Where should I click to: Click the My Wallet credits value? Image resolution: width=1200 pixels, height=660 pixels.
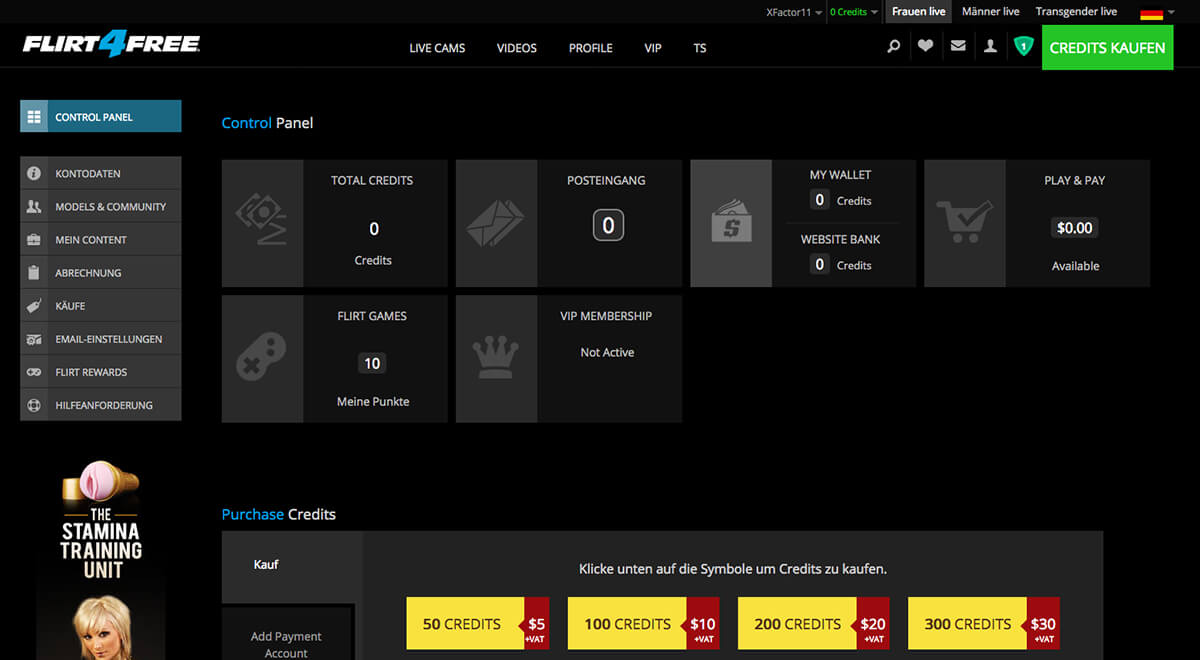820,200
